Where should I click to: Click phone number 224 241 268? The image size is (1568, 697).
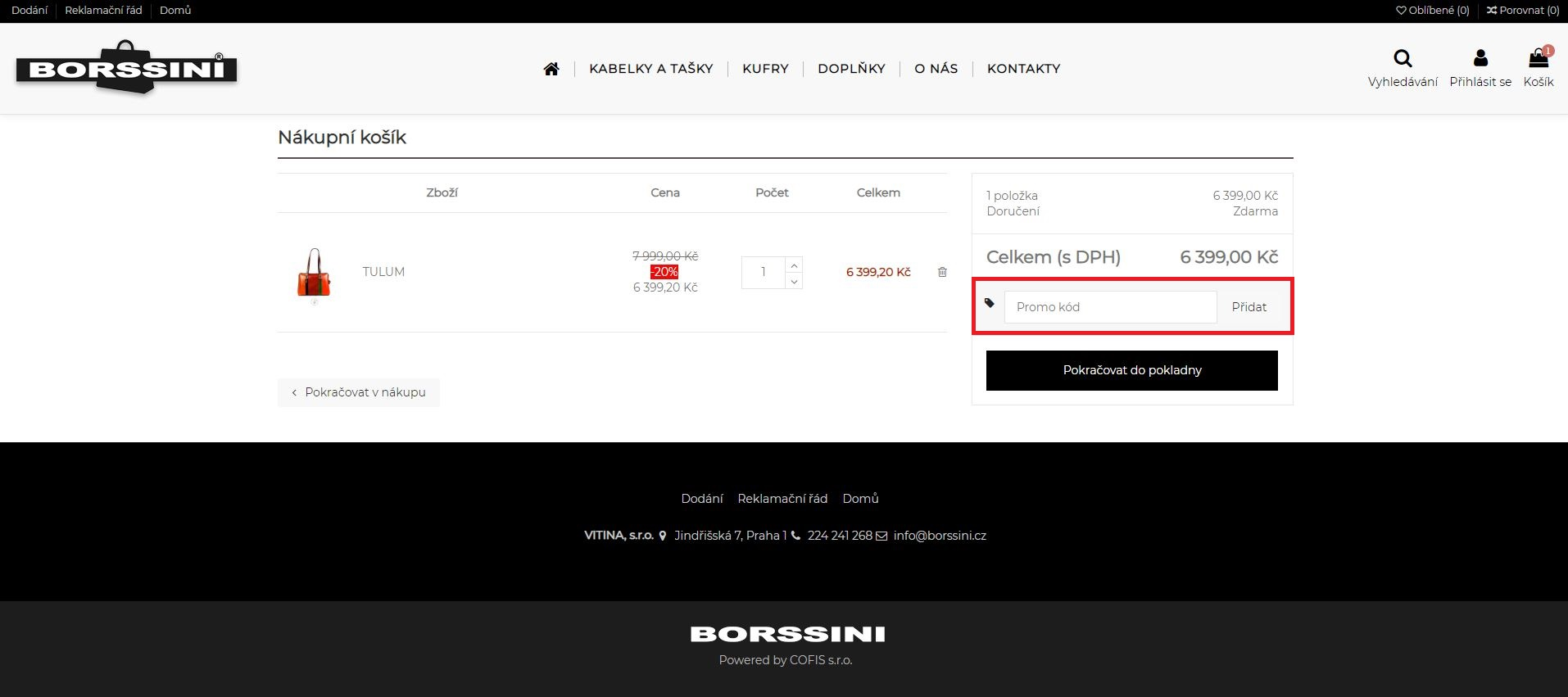click(x=840, y=536)
